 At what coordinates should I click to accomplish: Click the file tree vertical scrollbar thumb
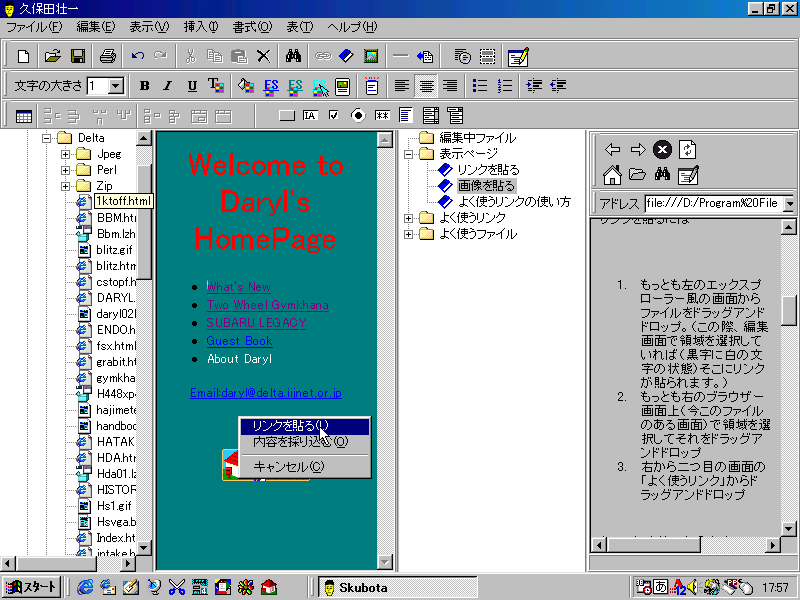pyautogui.click(x=144, y=222)
